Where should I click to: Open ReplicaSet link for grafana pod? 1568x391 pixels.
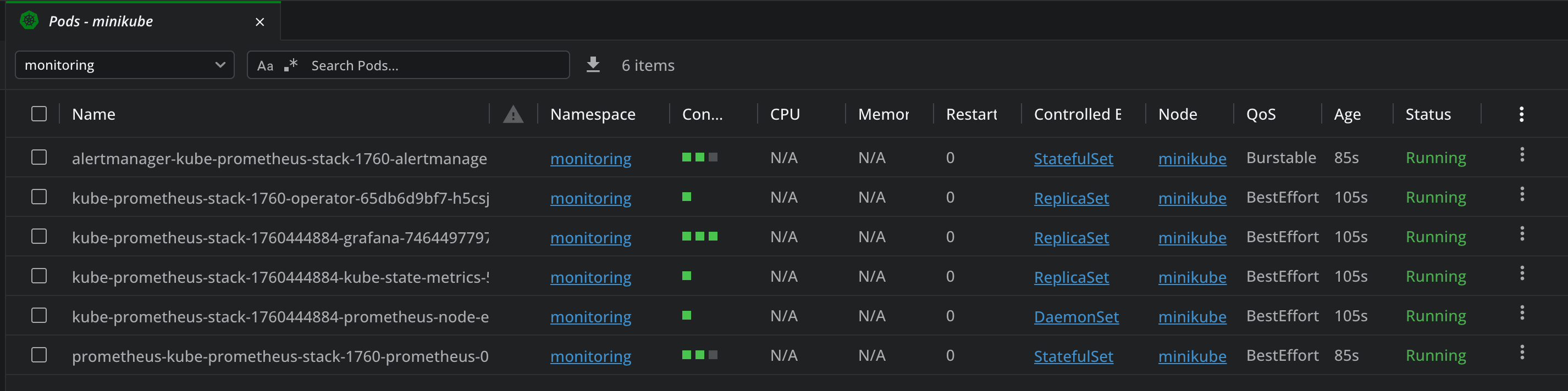tap(1072, 237)
